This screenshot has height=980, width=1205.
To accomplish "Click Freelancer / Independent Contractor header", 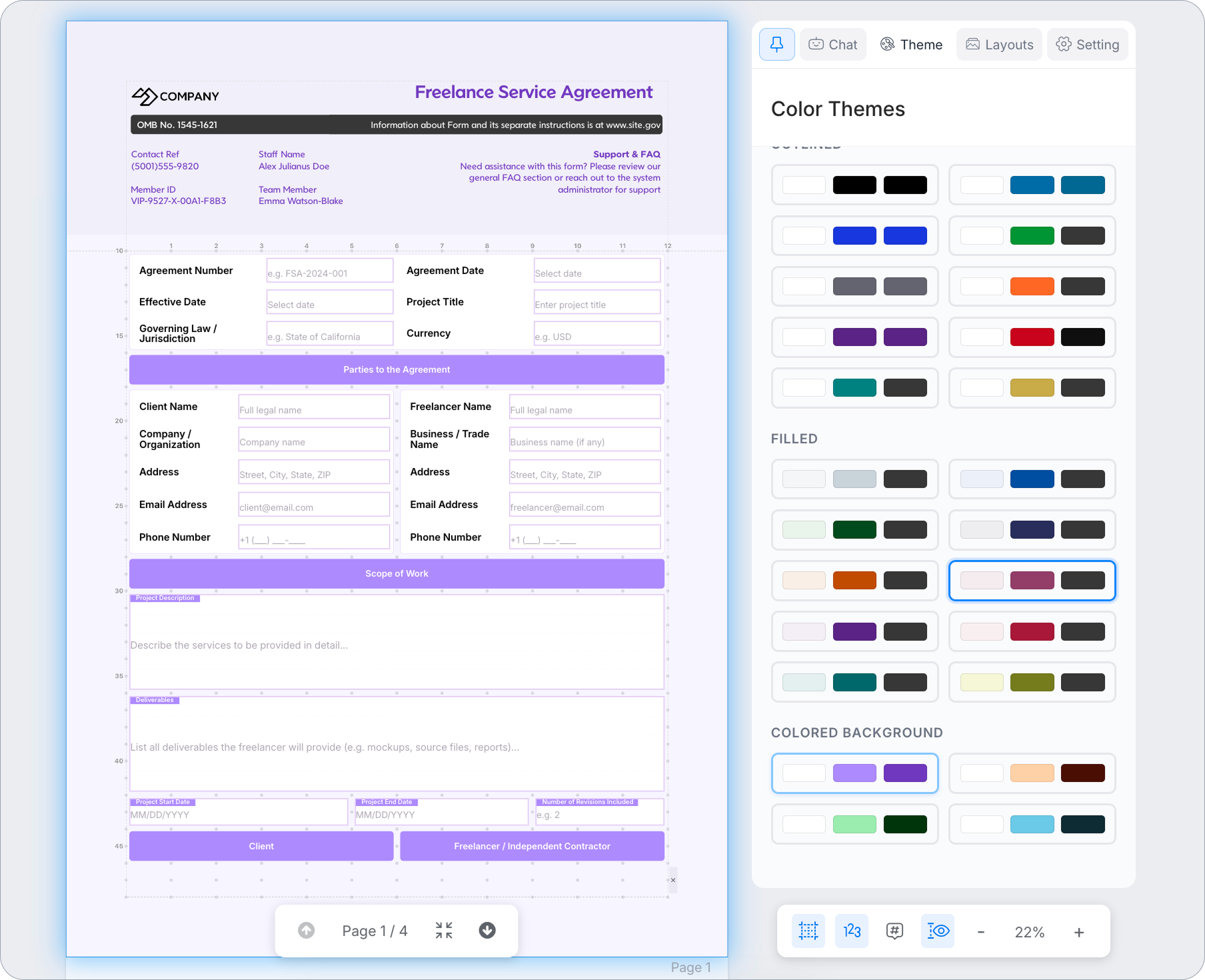I will pyautogui.click(x=532, y=846).
